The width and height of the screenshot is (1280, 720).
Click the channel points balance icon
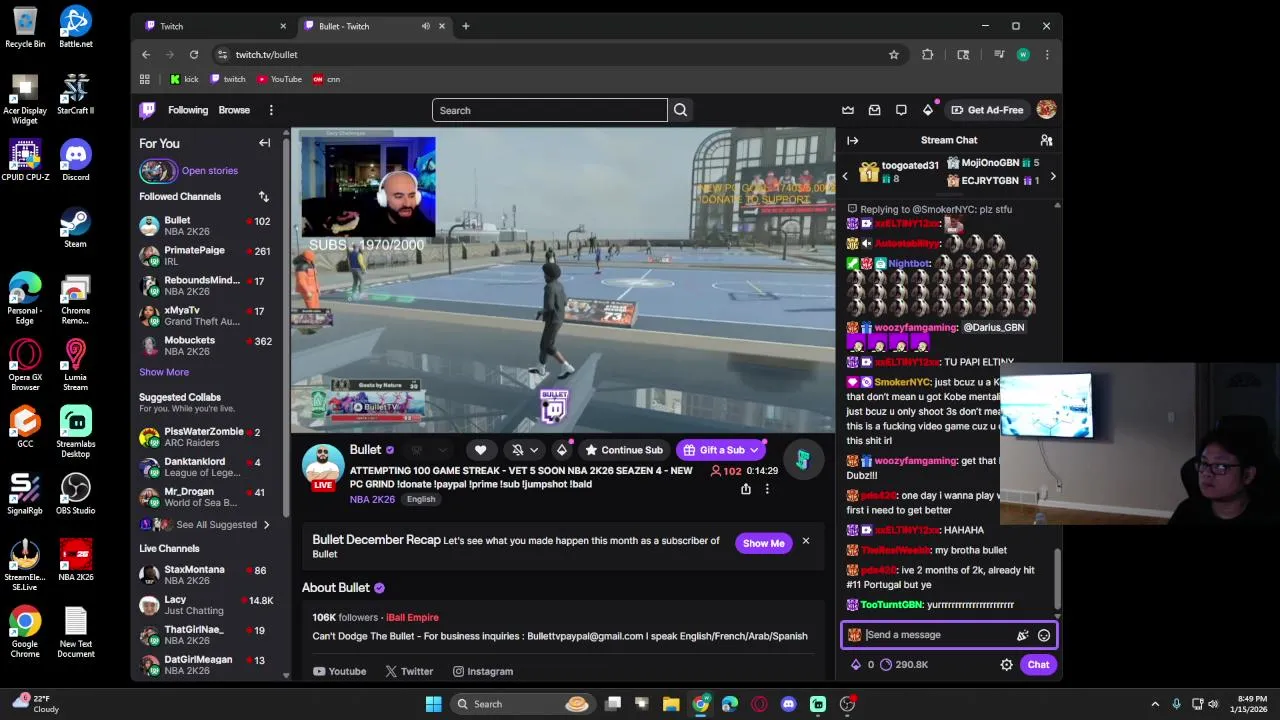tap(886, 665)
